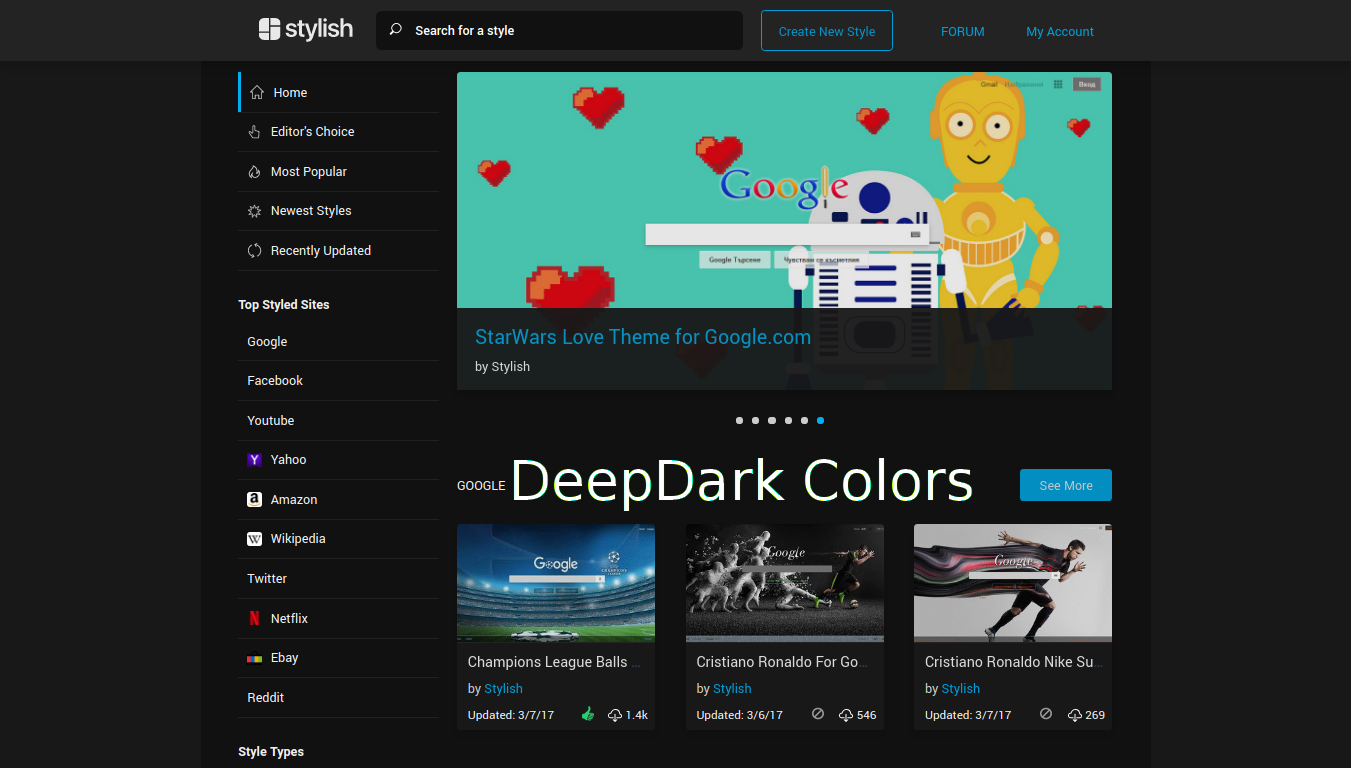Screen dimensions: 1351x768
Task: Open My Account
Action: 1060,31
